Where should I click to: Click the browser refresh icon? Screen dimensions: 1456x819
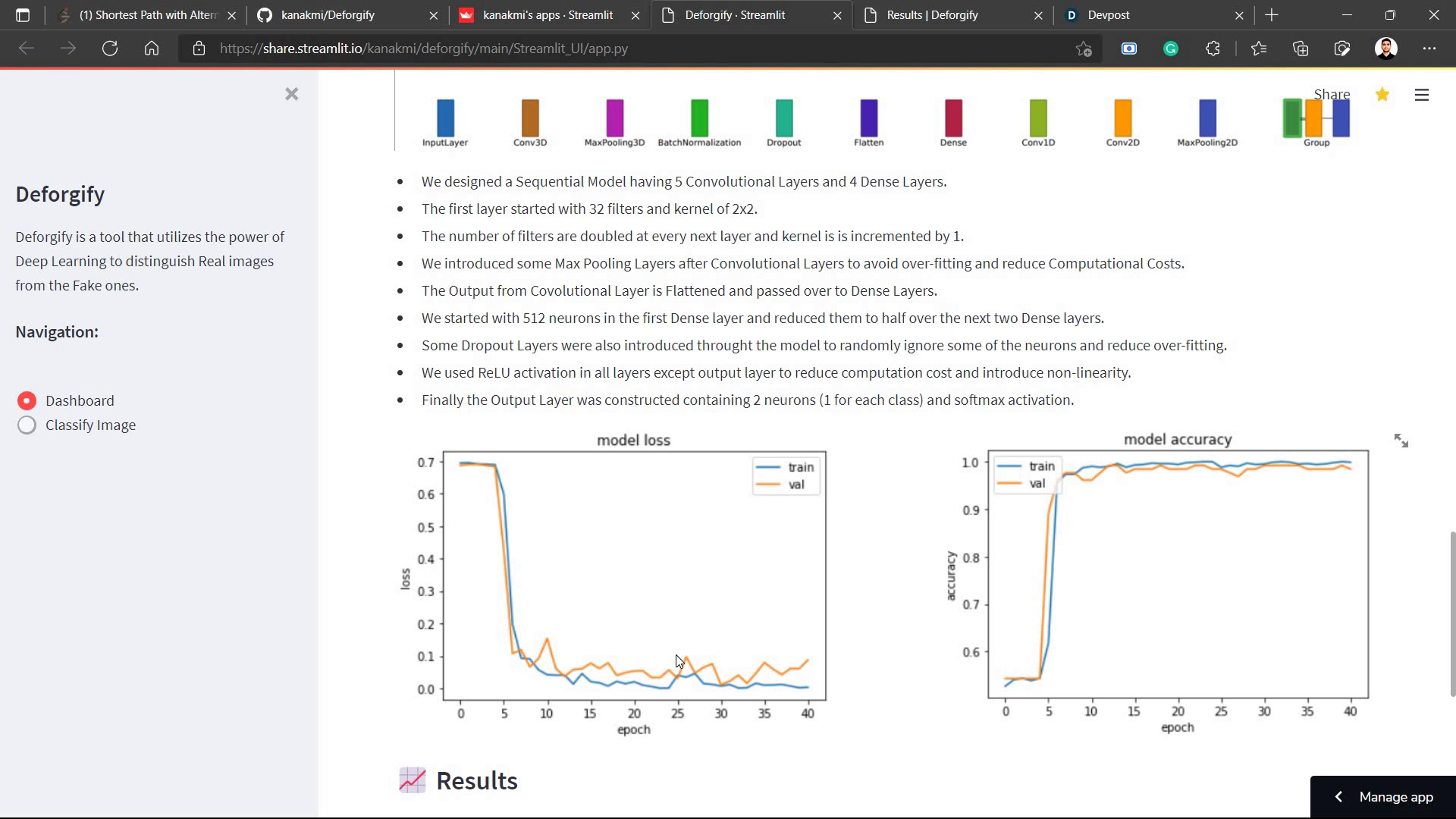pos(110,49)
